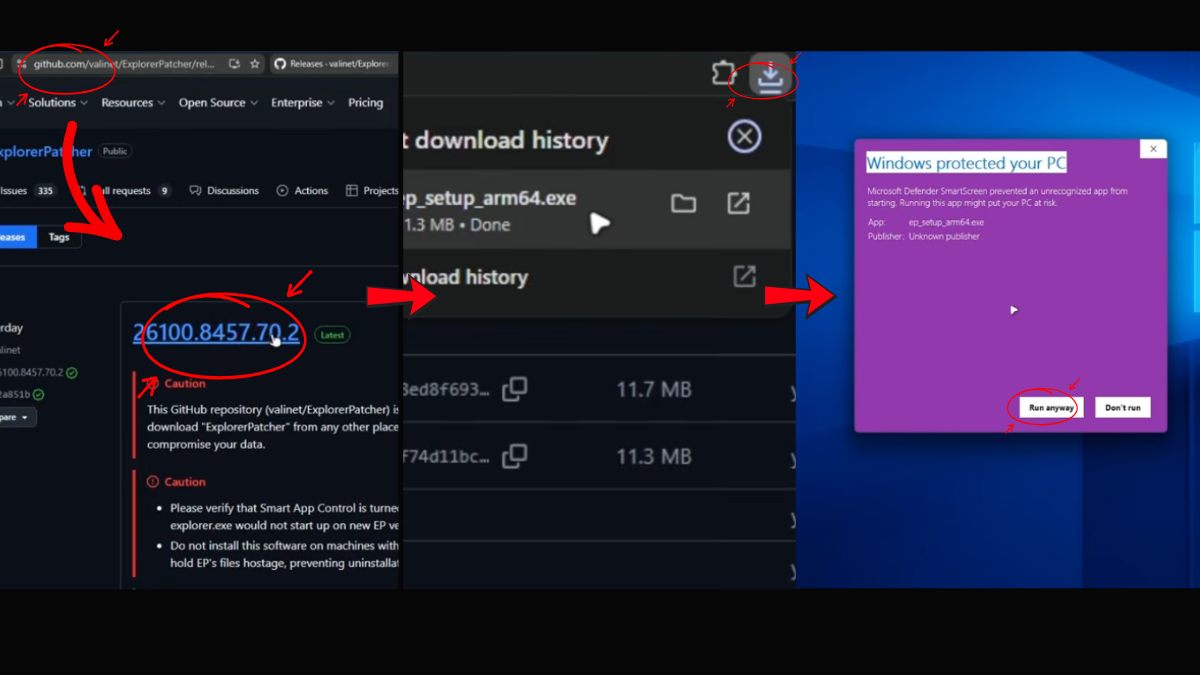Image resolution: width=1200 pixels, height=675 pixels.
Task: Click Don't run in SmartScreen dialog
Action: click(1123, 407)
